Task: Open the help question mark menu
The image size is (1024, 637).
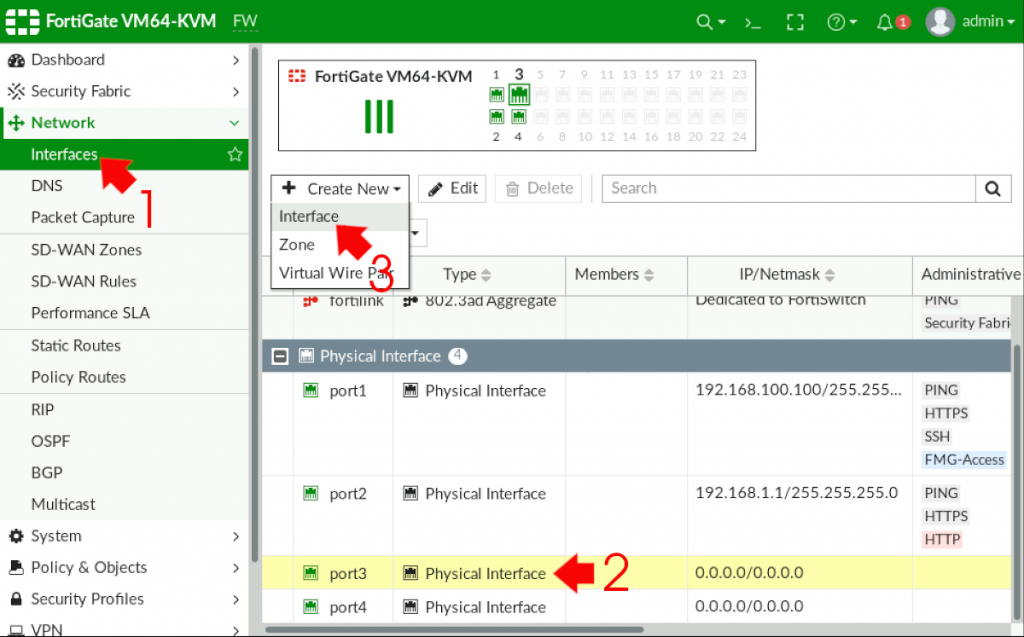Action: click(838, 20)
